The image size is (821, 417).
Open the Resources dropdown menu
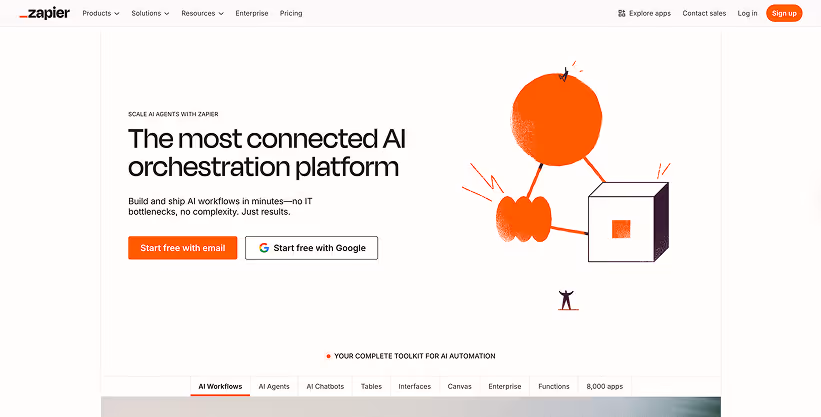coord(202,13)
